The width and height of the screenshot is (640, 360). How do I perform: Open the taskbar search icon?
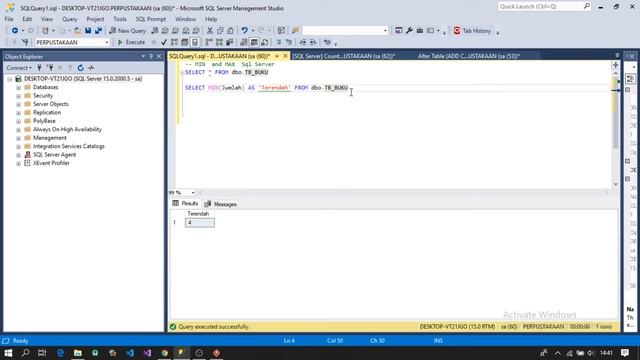(x=25, y=353)
